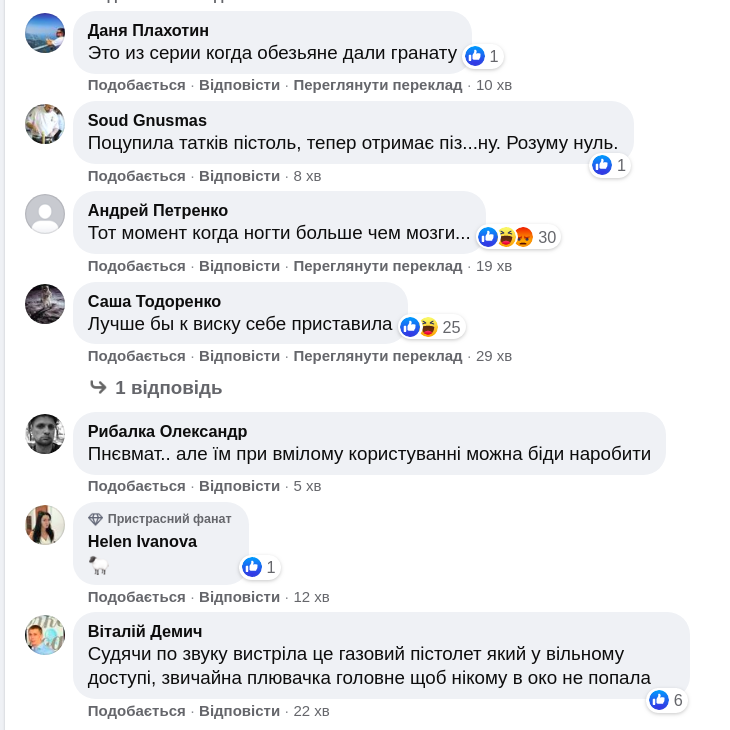
Task: Toggle Подобається on Soud Gnusmas's comment
Action: (x=136, y=176)
